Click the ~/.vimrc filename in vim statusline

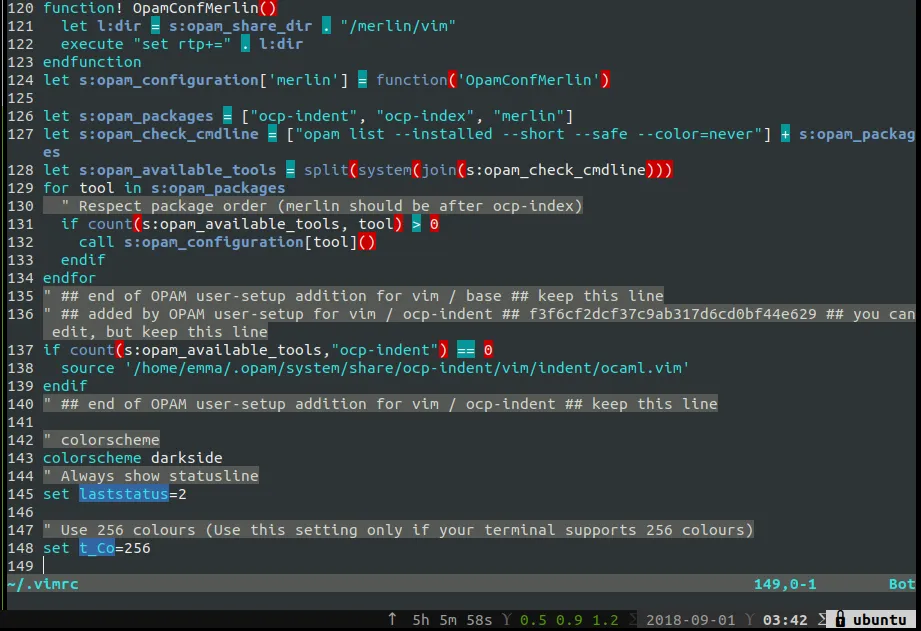(x=43, y=584)
